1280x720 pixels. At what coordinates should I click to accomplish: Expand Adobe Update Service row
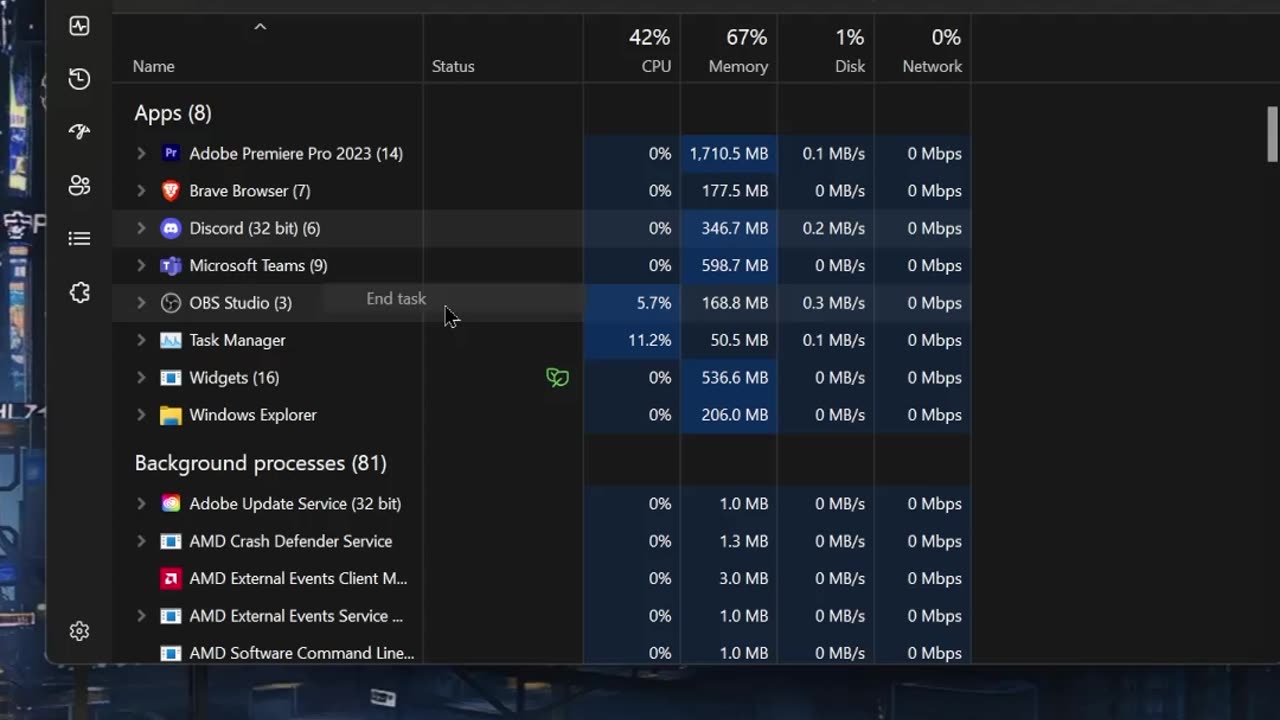pos(141,504)
